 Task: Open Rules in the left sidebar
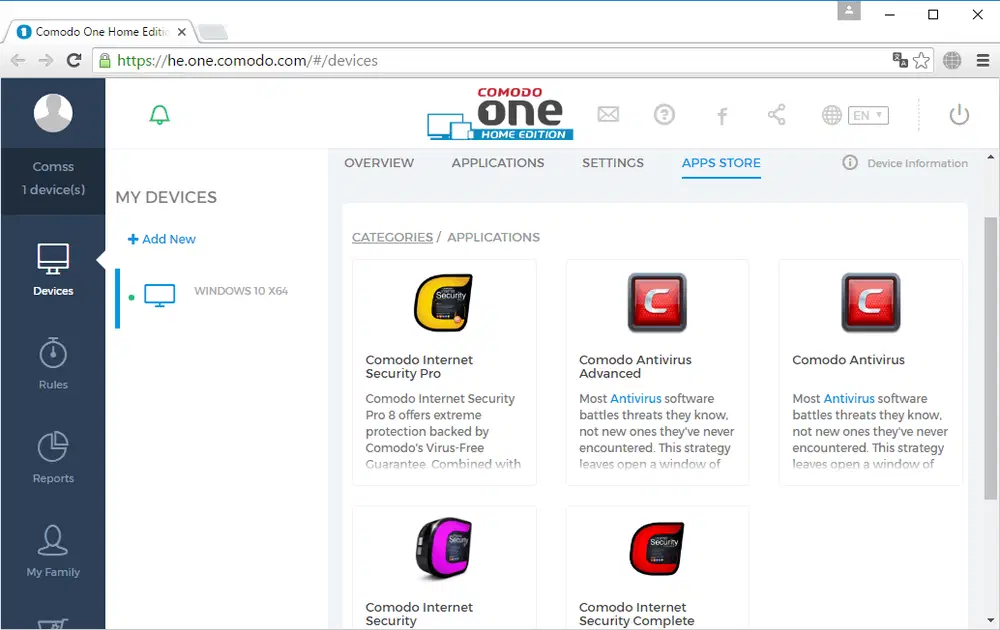click(x=53, y=363)
